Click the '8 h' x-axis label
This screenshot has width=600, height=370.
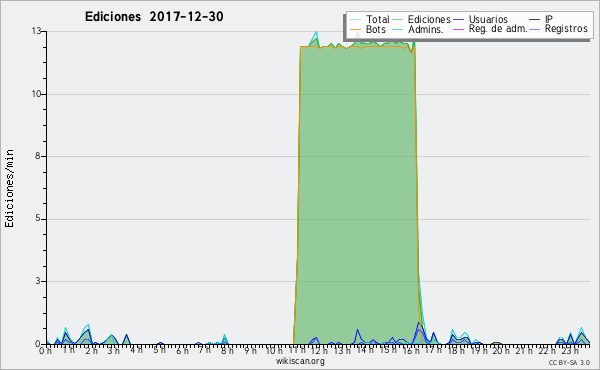(x=227, y=350)
